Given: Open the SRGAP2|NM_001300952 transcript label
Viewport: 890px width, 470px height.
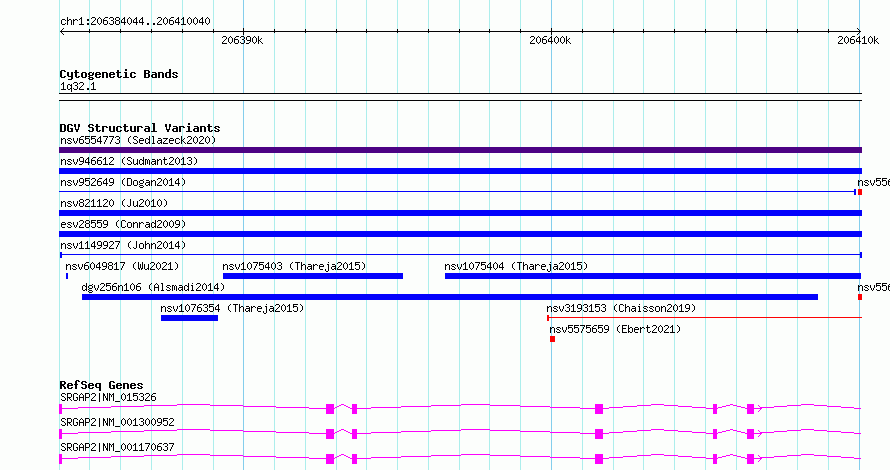Looking at the screenshot, I should click(117, 422).
